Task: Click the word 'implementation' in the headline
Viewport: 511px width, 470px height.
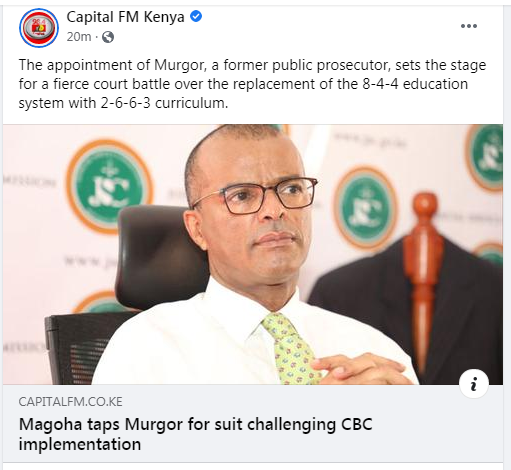Action: 80,444
